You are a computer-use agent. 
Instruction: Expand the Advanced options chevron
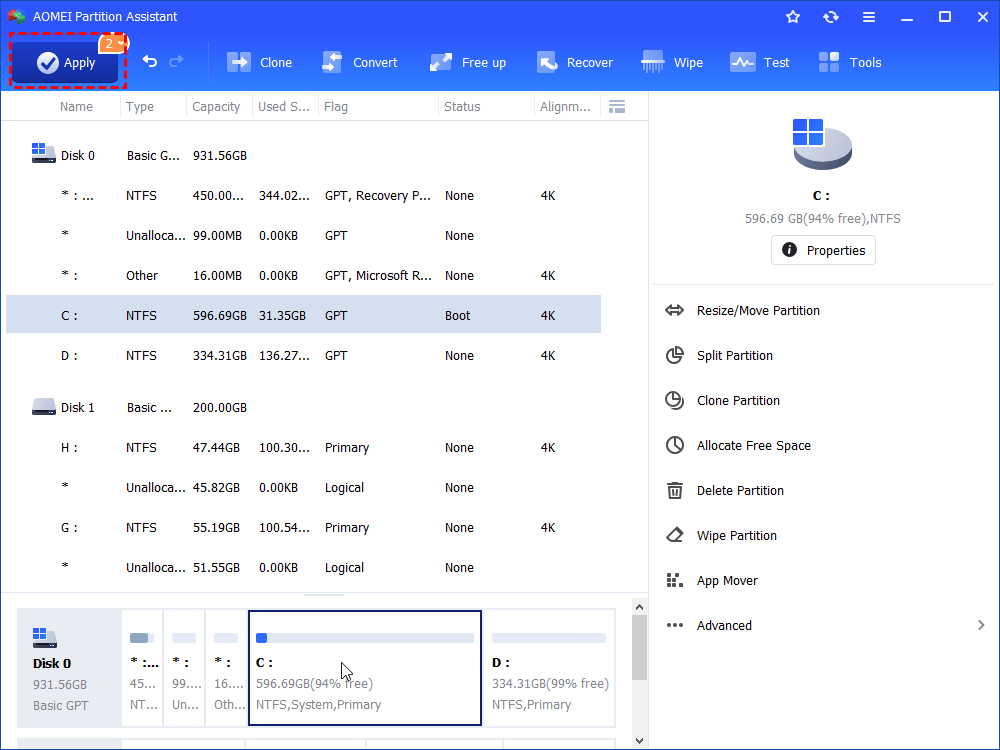981,625
